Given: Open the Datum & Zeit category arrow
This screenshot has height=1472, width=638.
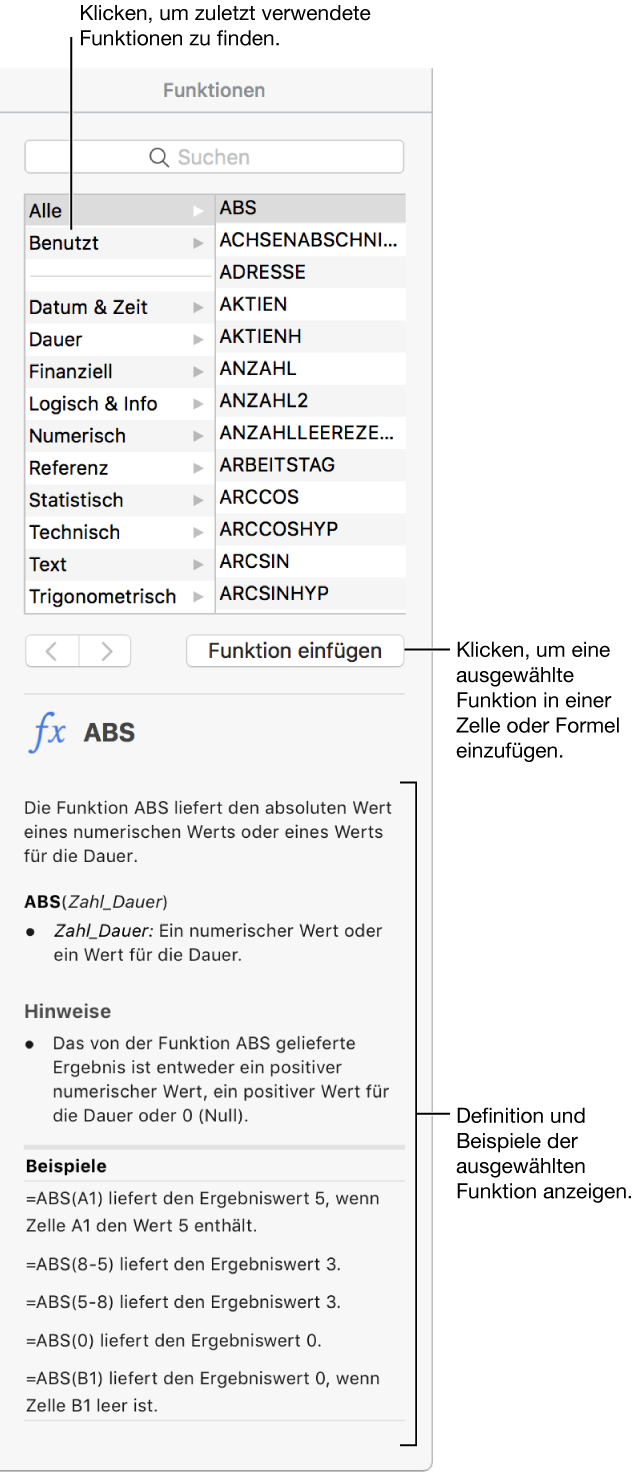Looking at the screenshot, I should (x=197, y=307).
